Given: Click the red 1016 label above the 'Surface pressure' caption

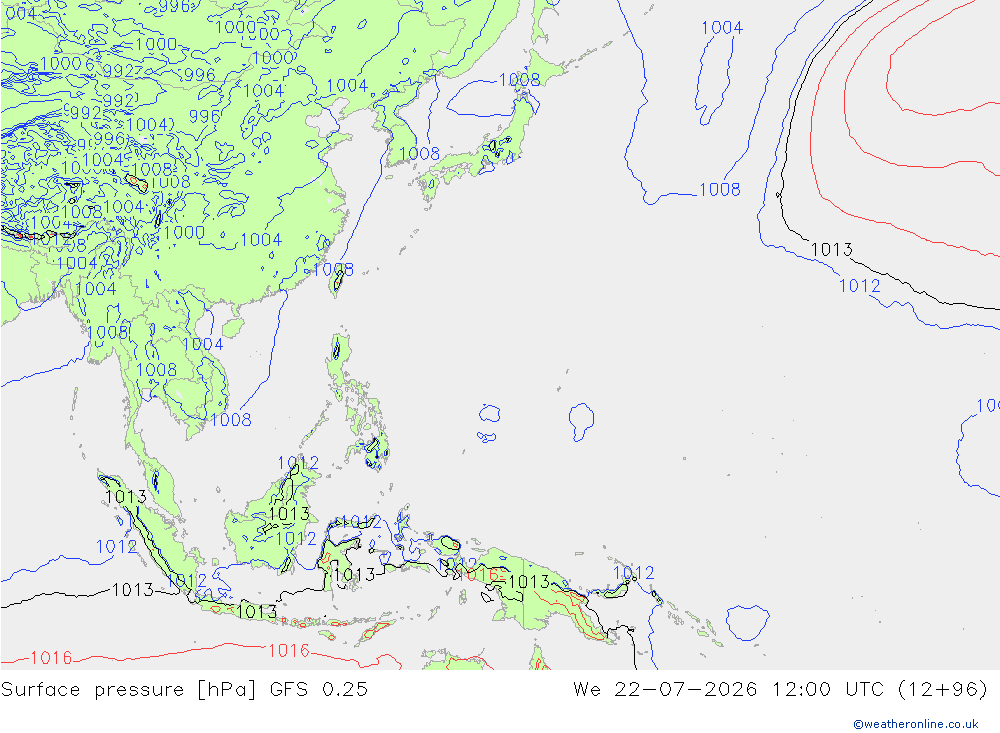Looking at the screenshot, I should [x=51, y=658].
